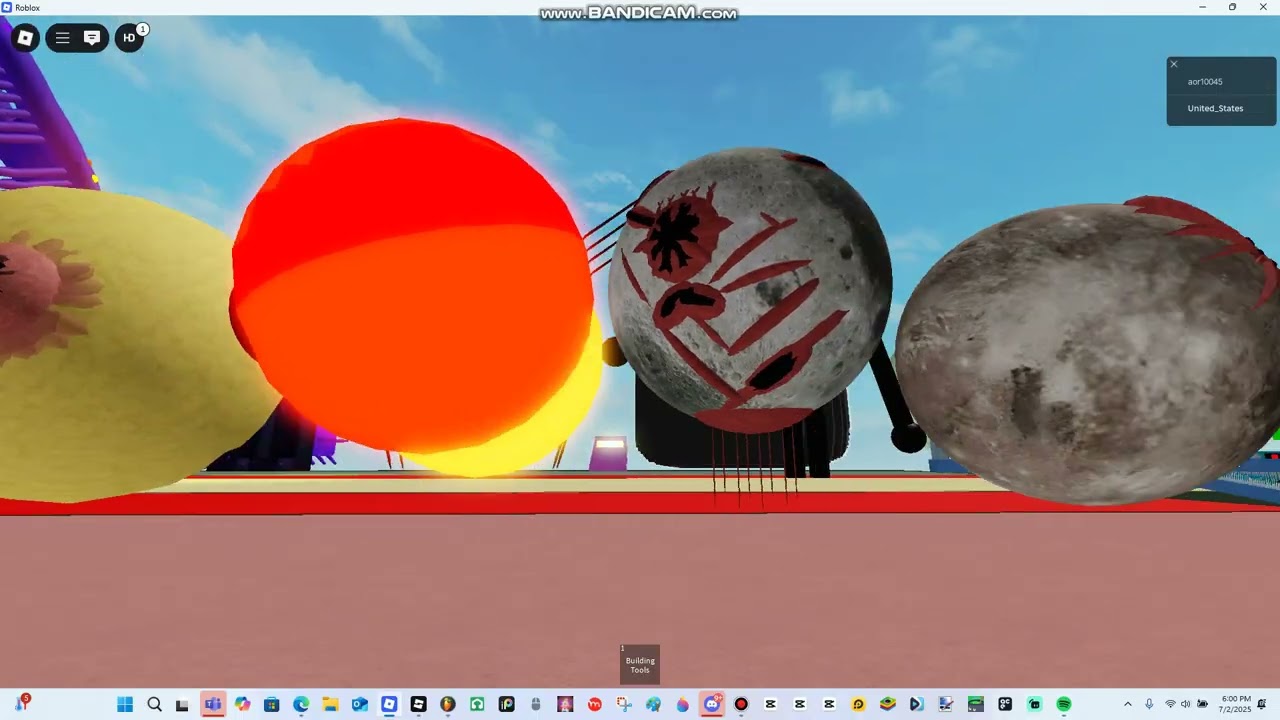
Task: Open Discord from the taskbar
Action: pyautogui.click(x=712, y=705)
